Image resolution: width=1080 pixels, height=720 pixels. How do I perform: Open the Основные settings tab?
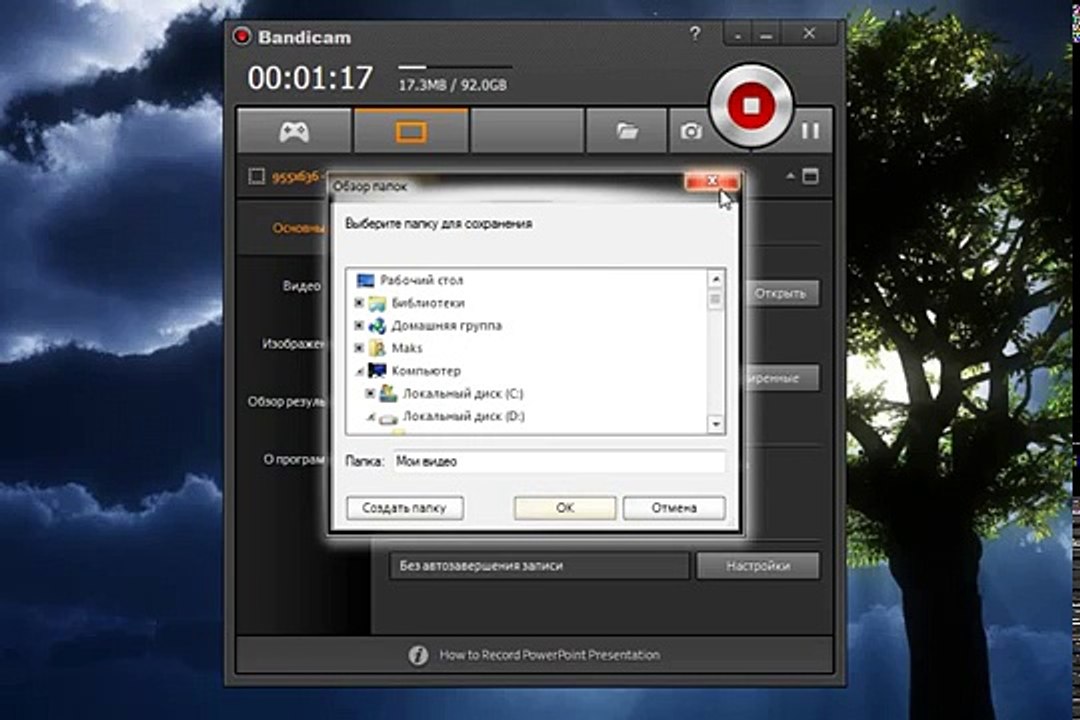tap(300, 228)
